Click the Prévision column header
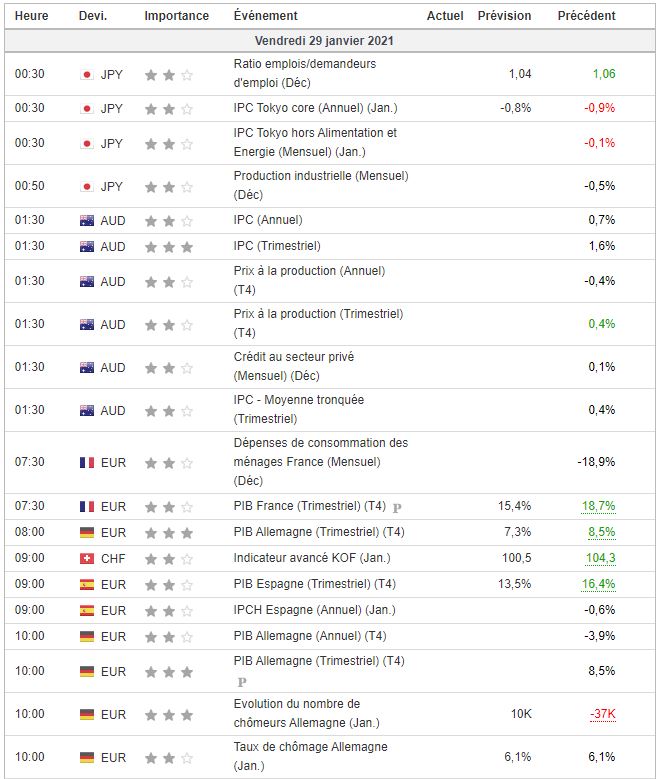Image resolution: width=658 pixels, height=779 pixels. [x=504, y=16]
